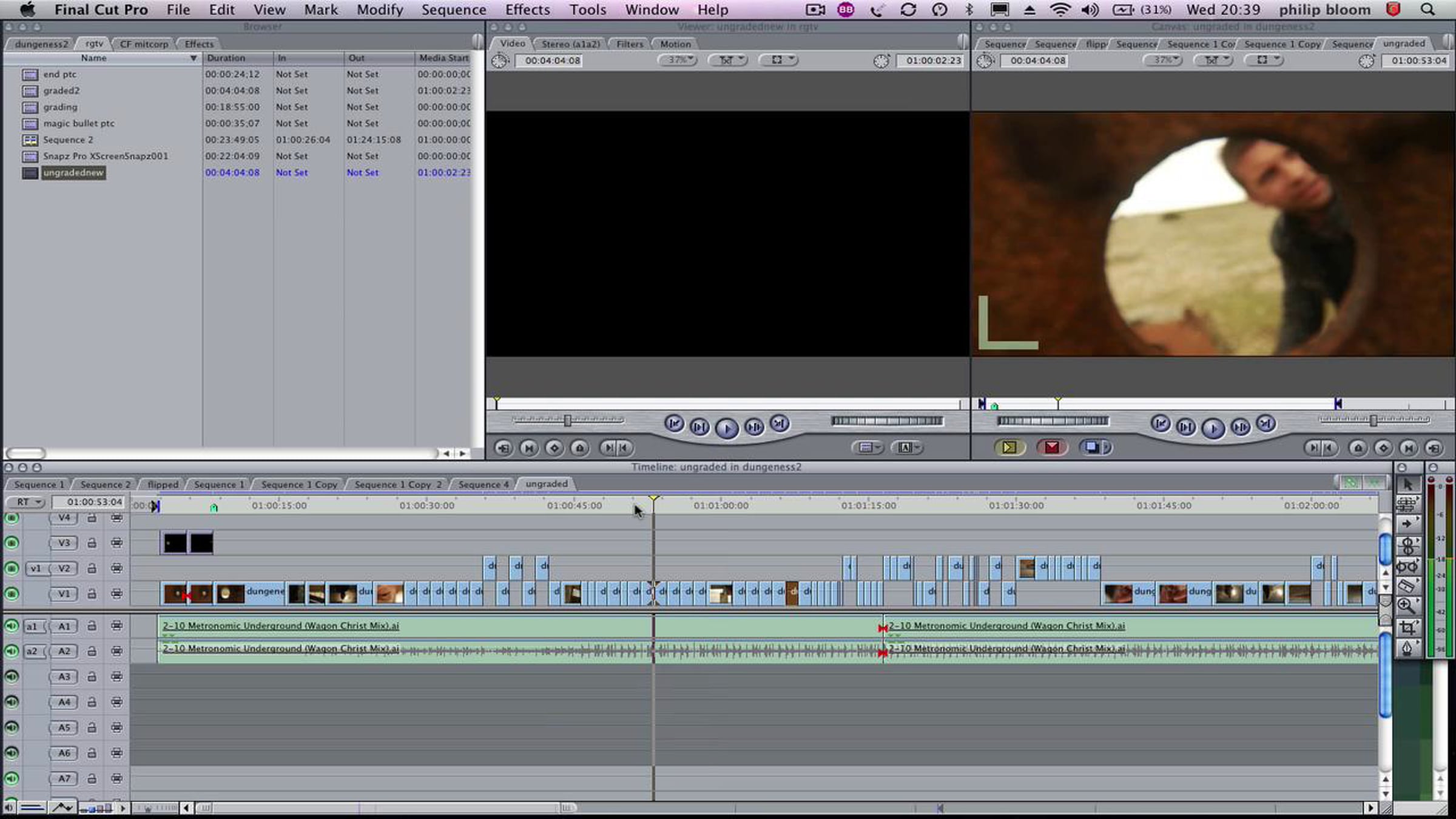Select the Razor Blade tool
Viewport: 1456px width, 819px height.
1407,586
